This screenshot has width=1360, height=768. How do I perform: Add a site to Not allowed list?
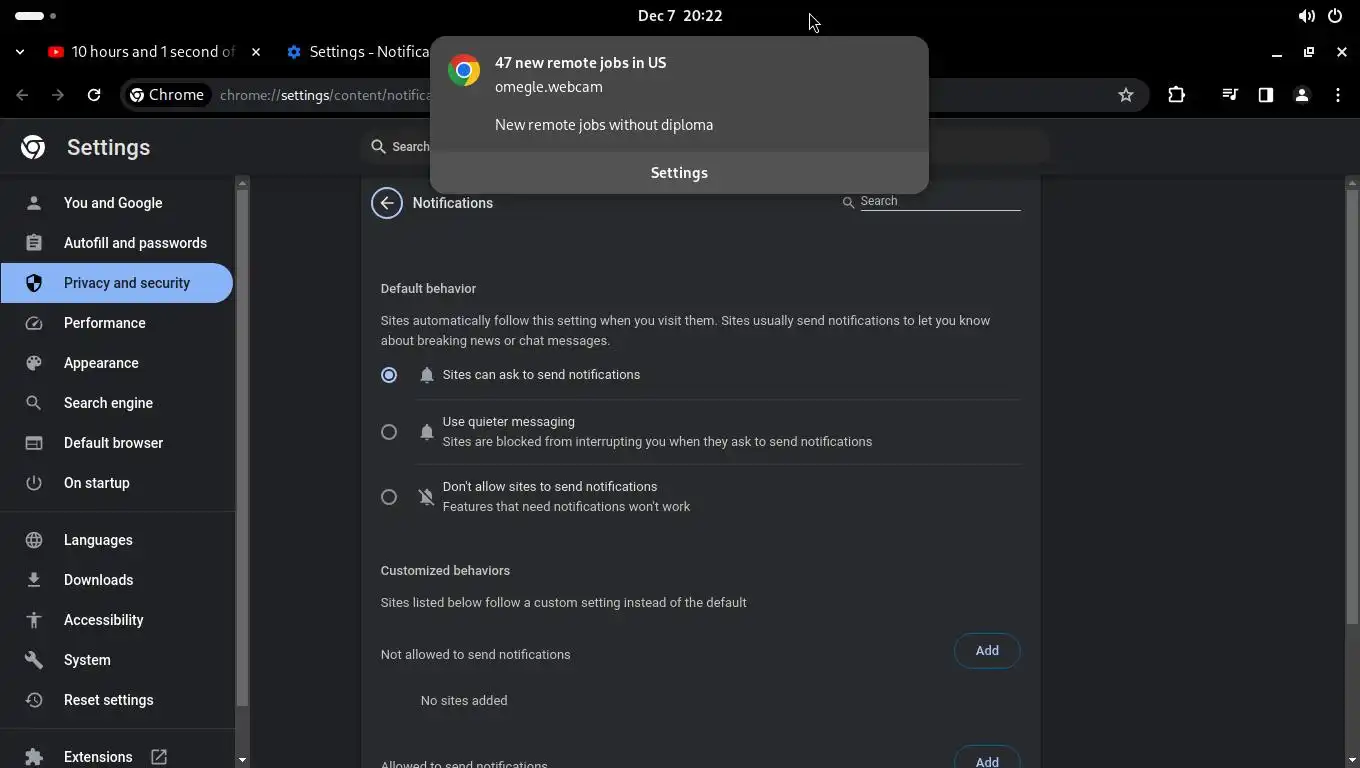[x=987, y=651]
